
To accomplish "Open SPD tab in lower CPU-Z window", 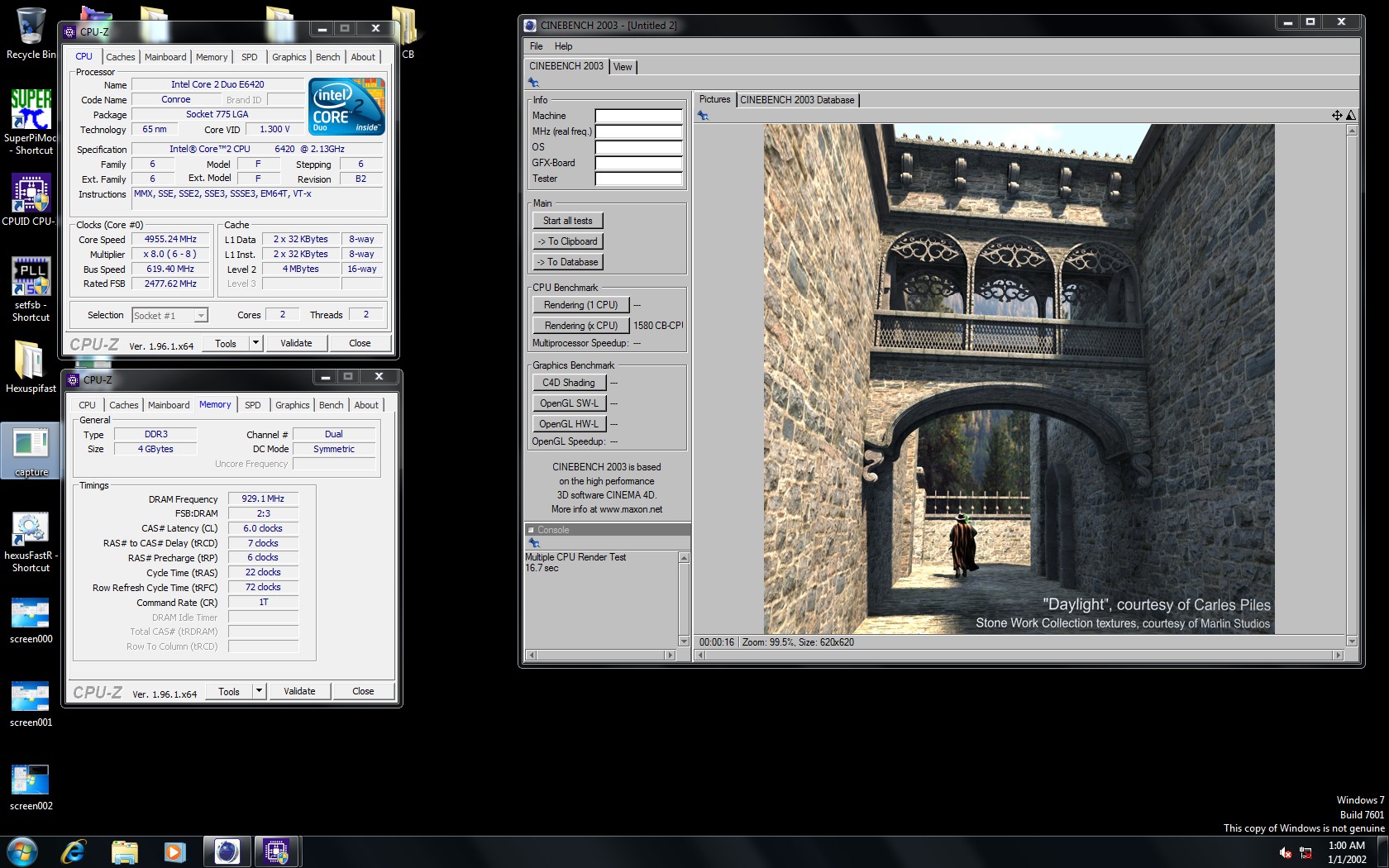I will [253, 405].
